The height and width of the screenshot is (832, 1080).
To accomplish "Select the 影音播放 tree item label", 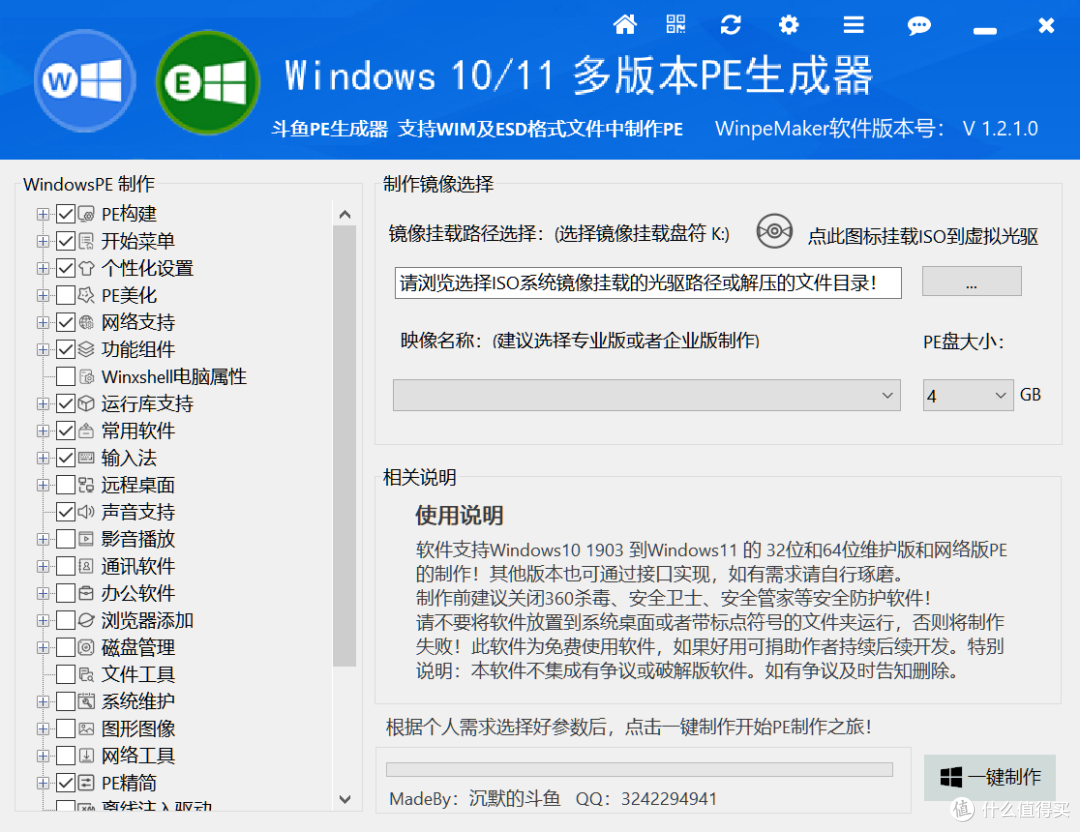I will click(138, 539).
